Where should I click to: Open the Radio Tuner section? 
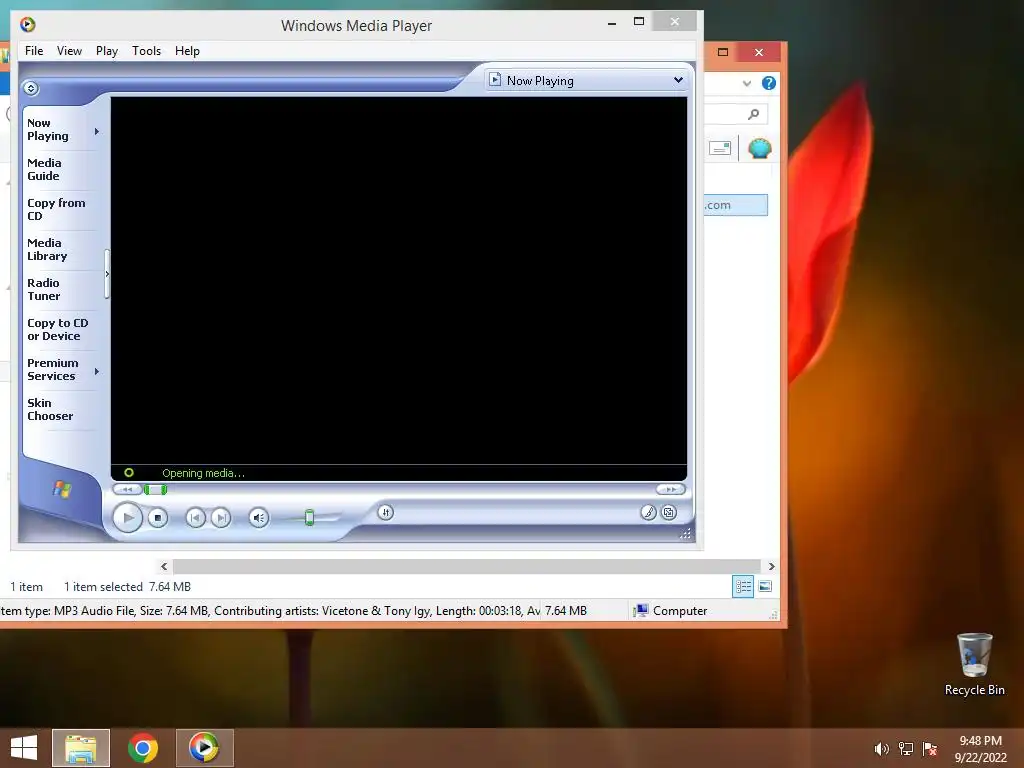point(44,289)
